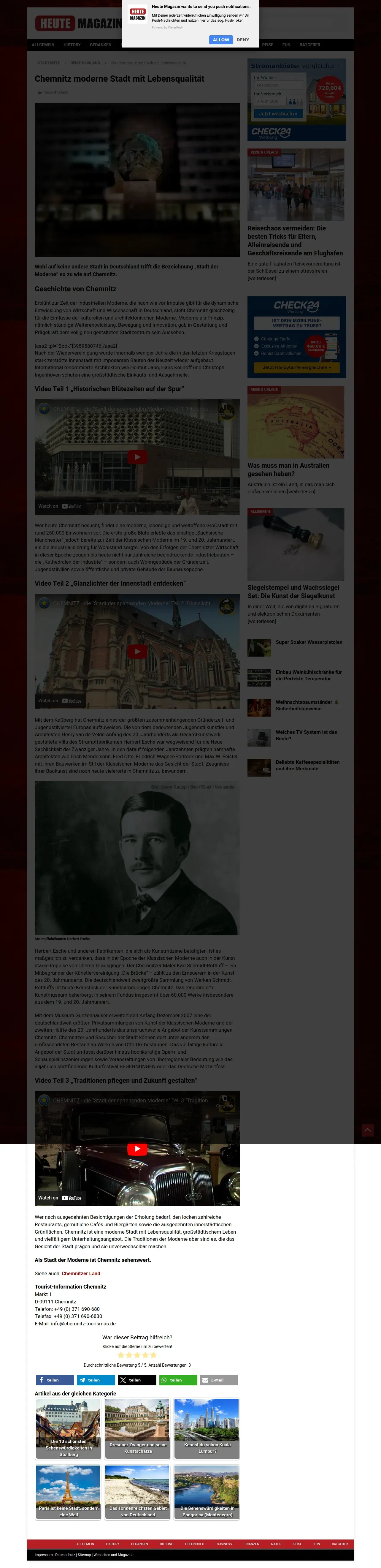Share the article on Facebook
Image resolution: width=381 pixels, height=1568 pixels.
(x=54, y=1380)
